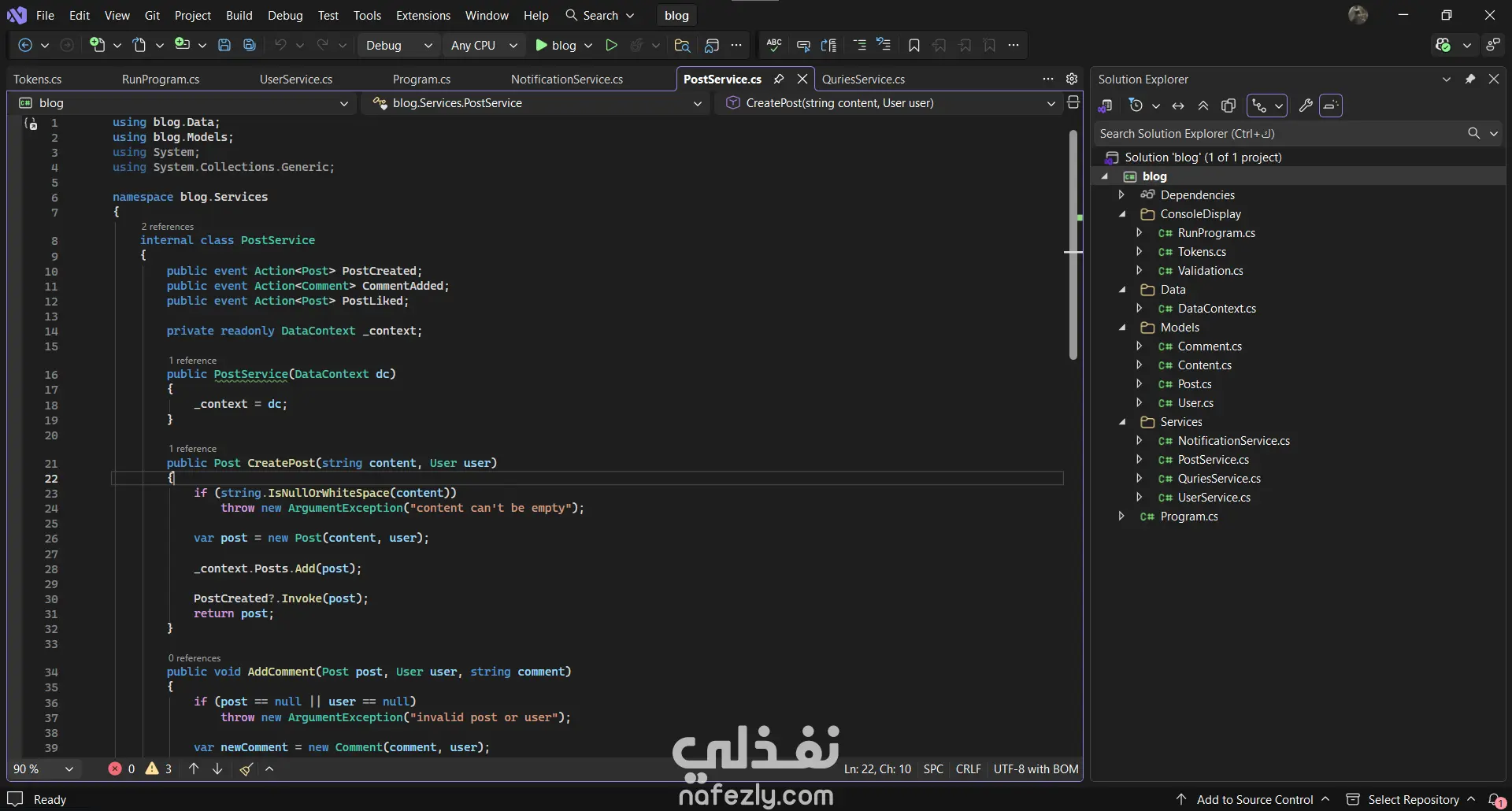Toggle Sync with Active Document in Solution Explorer
The height and width of the screenshot is (811, 1512).
point(1178,106)
